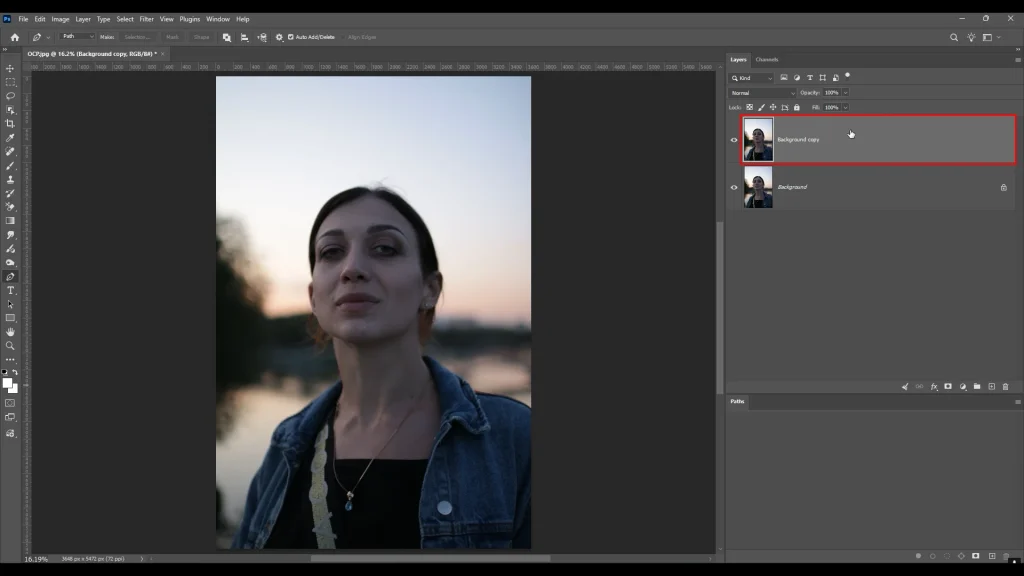Switch to the Channels tab

767,59
